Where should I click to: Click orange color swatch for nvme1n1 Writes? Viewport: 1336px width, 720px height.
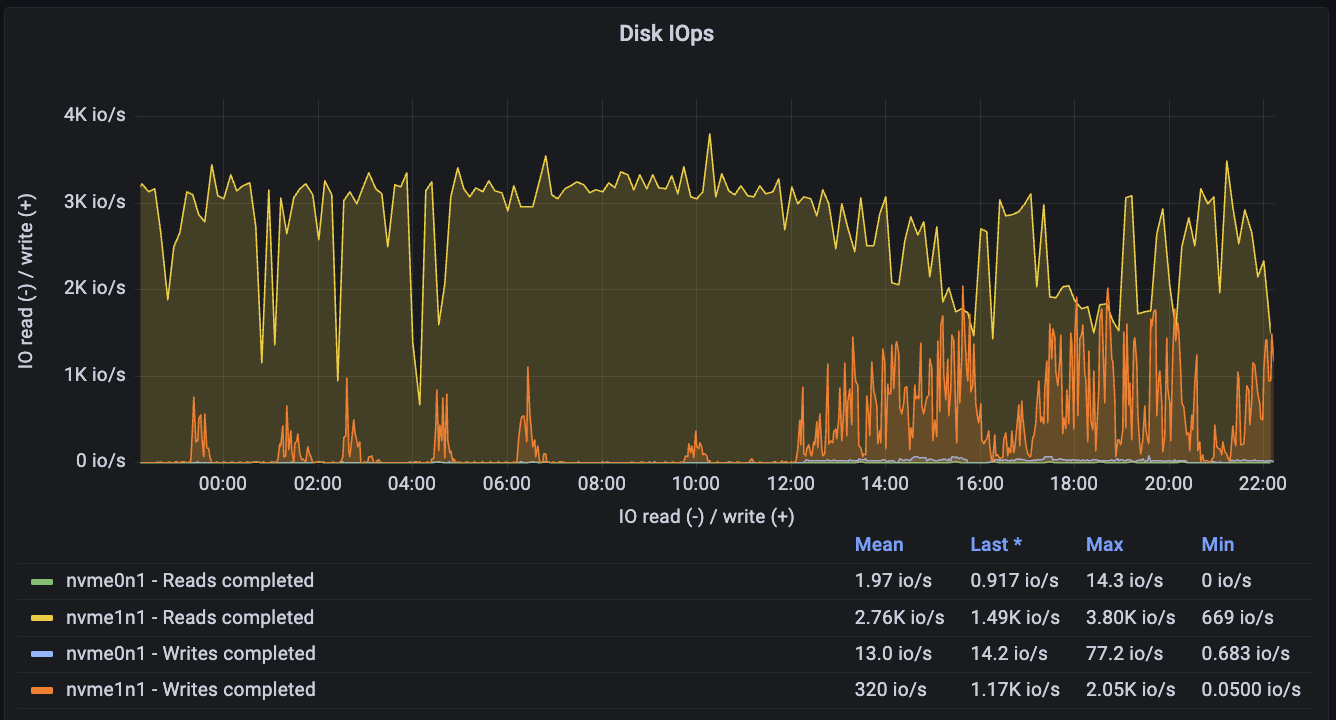click(41, 690)
